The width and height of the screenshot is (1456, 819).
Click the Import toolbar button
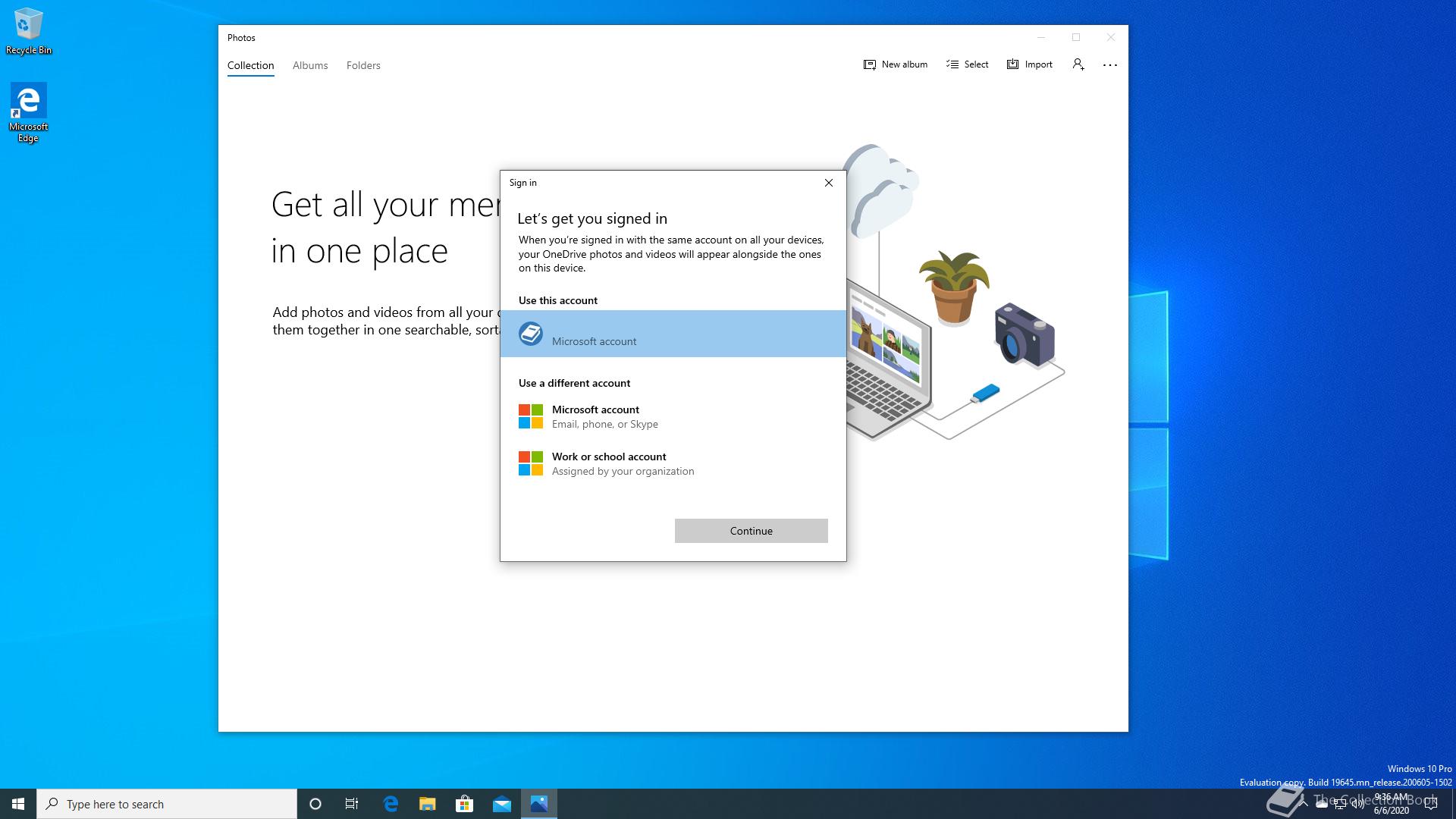[1030, 64]
